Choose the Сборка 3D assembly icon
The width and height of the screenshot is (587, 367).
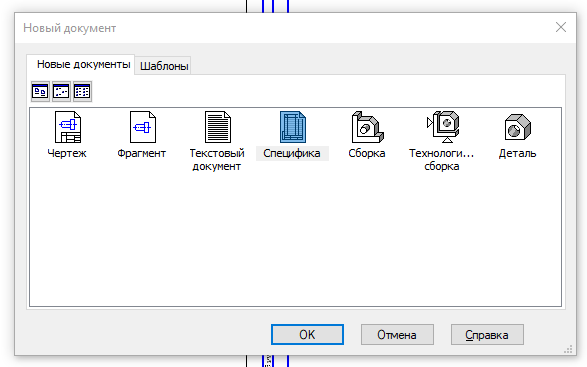tap(367, 127)
